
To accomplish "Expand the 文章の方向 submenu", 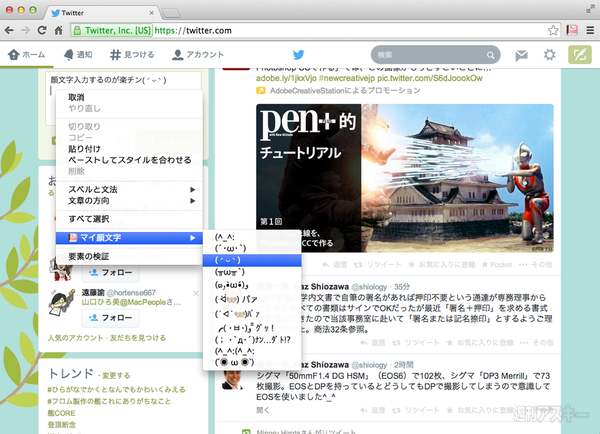I will pyautogui.click(x=129, y=201).
